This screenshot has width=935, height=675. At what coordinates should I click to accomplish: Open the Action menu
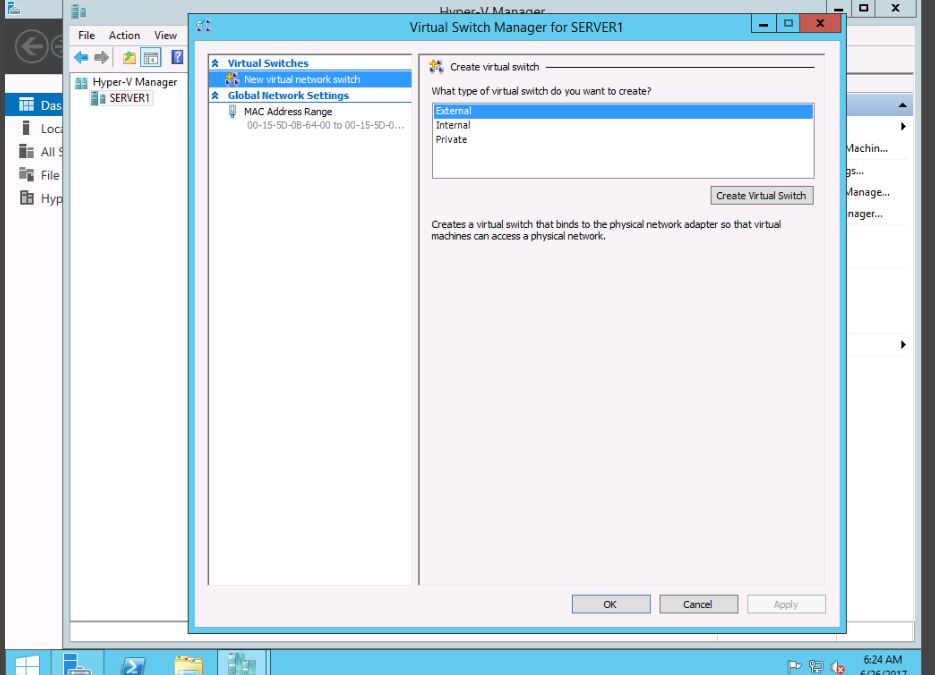coord(124,35)
